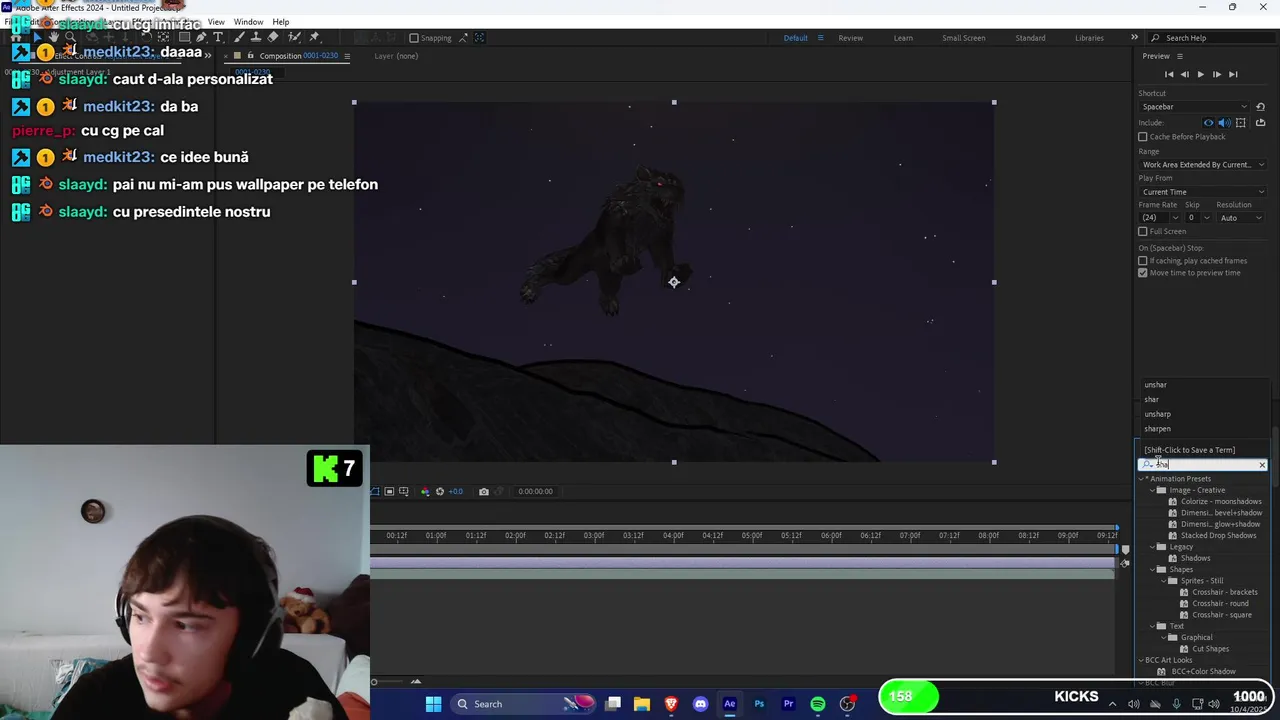Select suggested search term 'unshar'

click(1155, 385)
